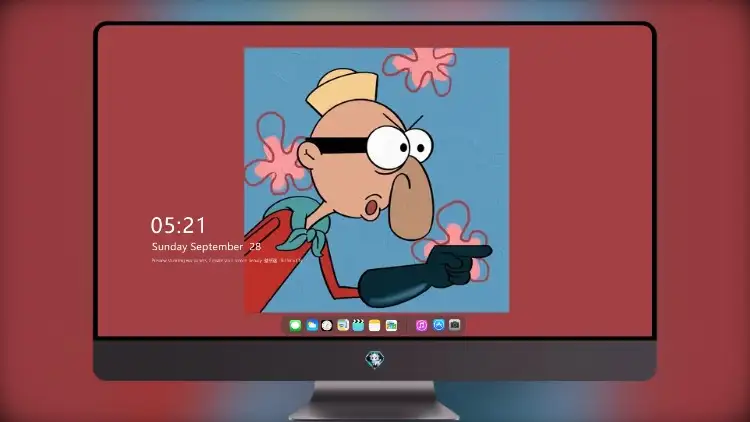Screen dimensions: 750x422
Task: Click the character logo on monitor chin
Action: pos(375,359)
